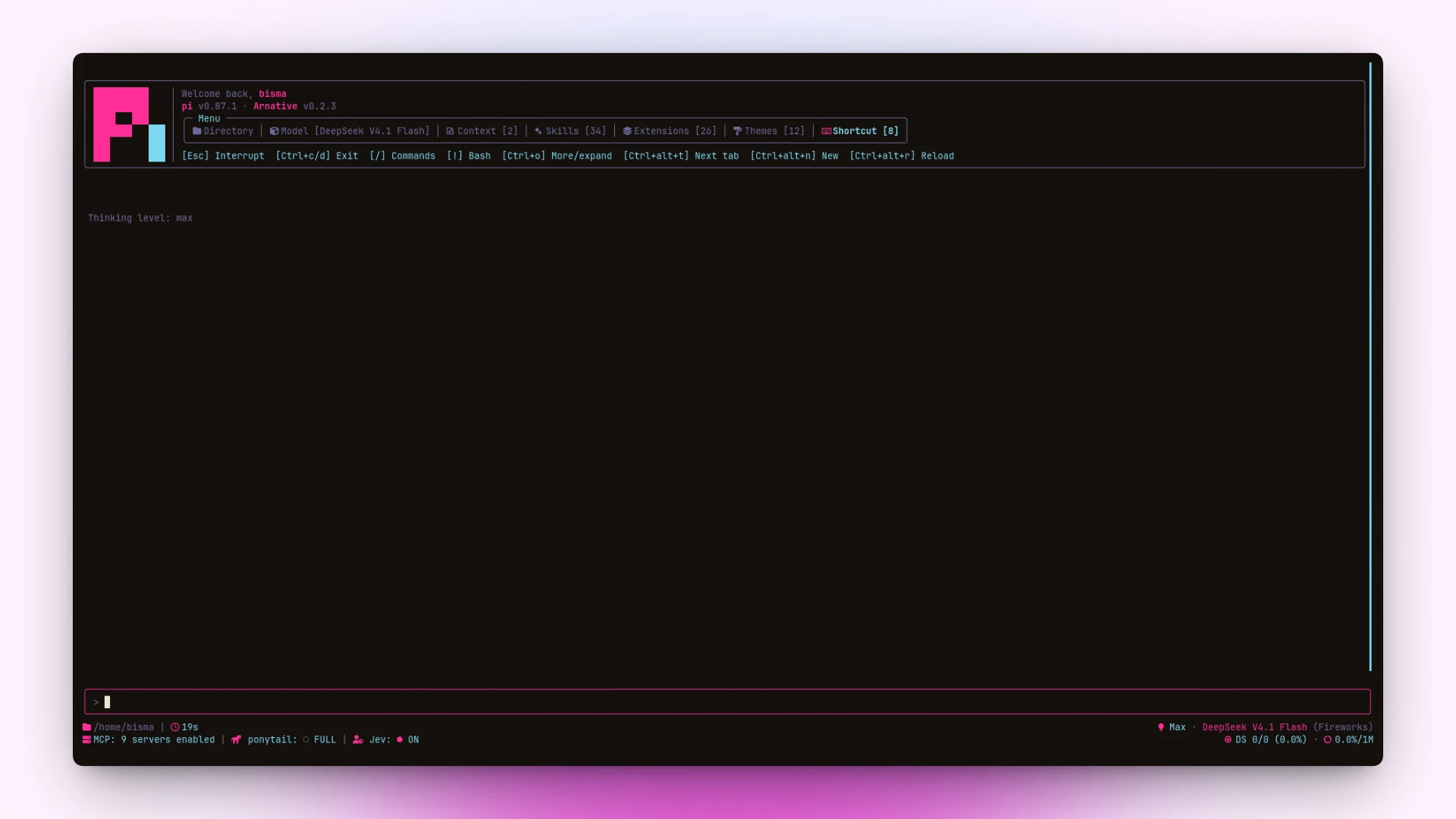The height and width of the screenshot is (819, 1456).
Task: Click the folder icon before /home/bisma
Action: [x=86, y=726]
